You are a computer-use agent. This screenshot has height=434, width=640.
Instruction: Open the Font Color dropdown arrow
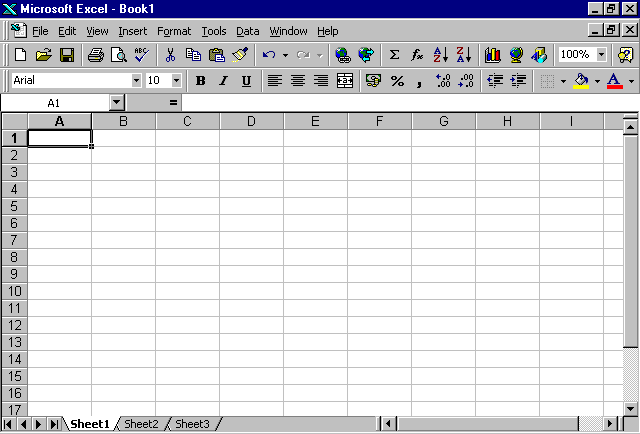click(x=631, y=81)
